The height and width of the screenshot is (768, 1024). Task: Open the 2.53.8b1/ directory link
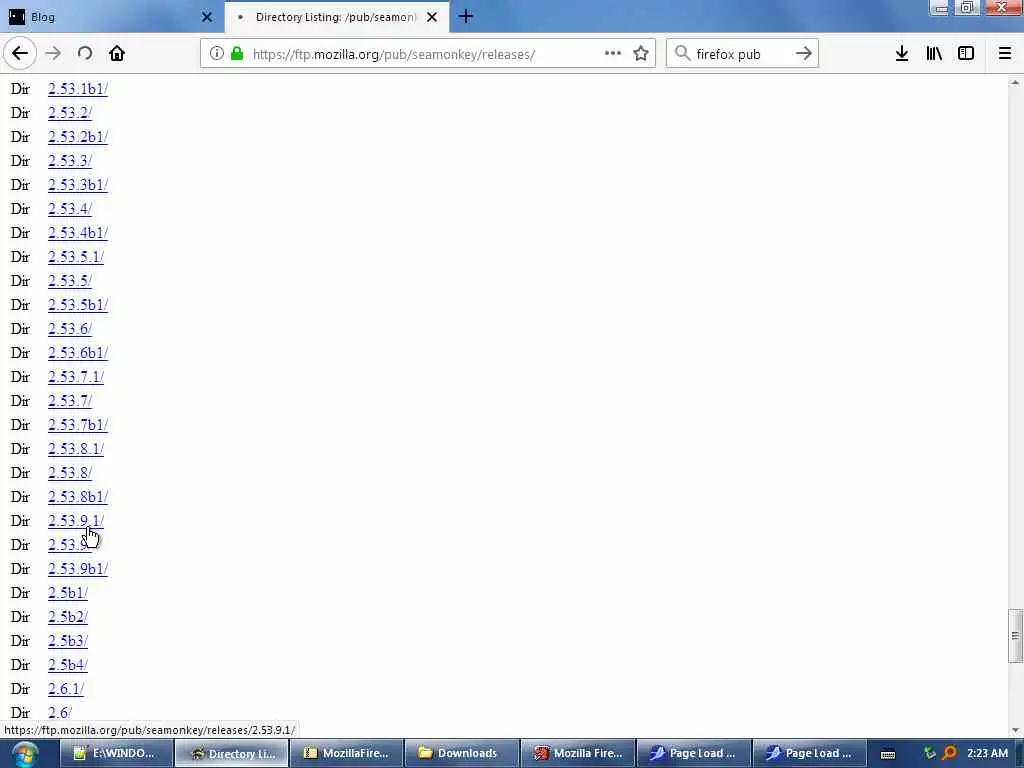(x=78, y=497)
